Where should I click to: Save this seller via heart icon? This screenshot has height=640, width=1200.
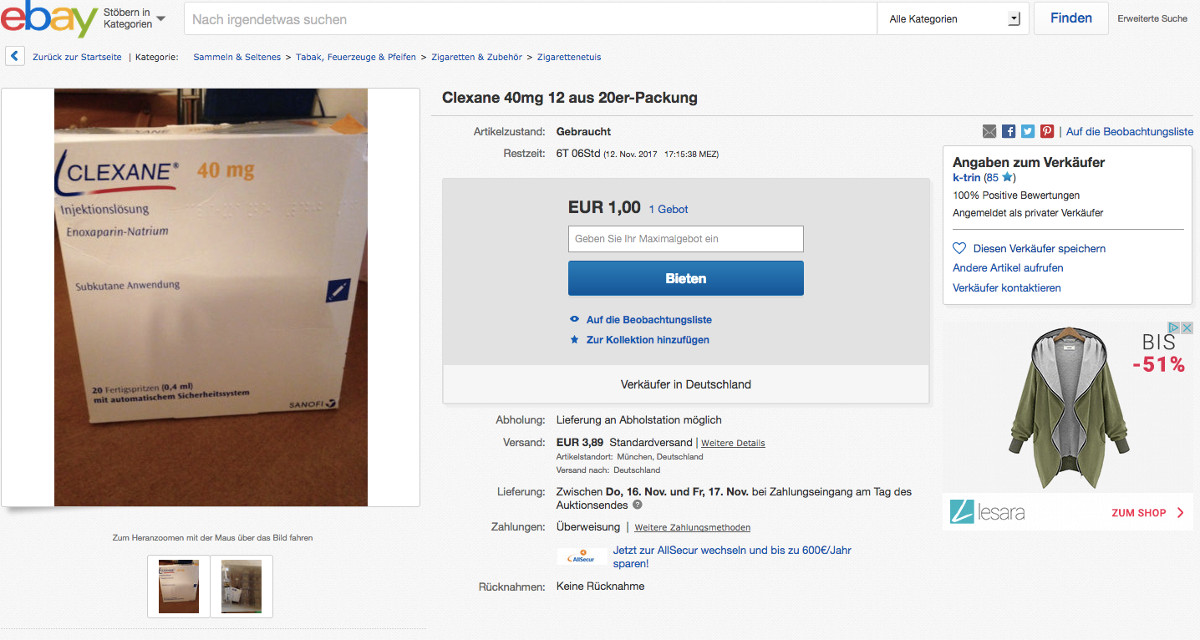tap(960, 248)
